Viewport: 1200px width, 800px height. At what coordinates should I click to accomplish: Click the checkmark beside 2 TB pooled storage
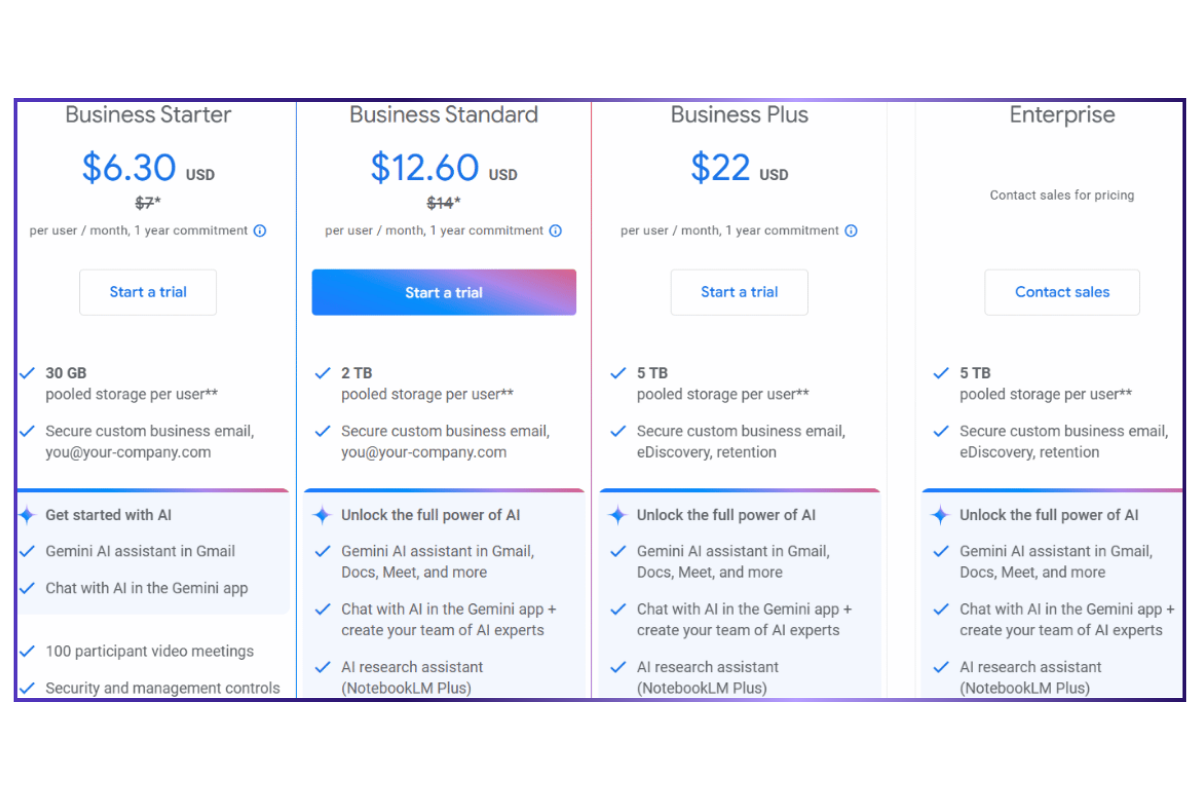pyautogui.click(x=323, y=373)
